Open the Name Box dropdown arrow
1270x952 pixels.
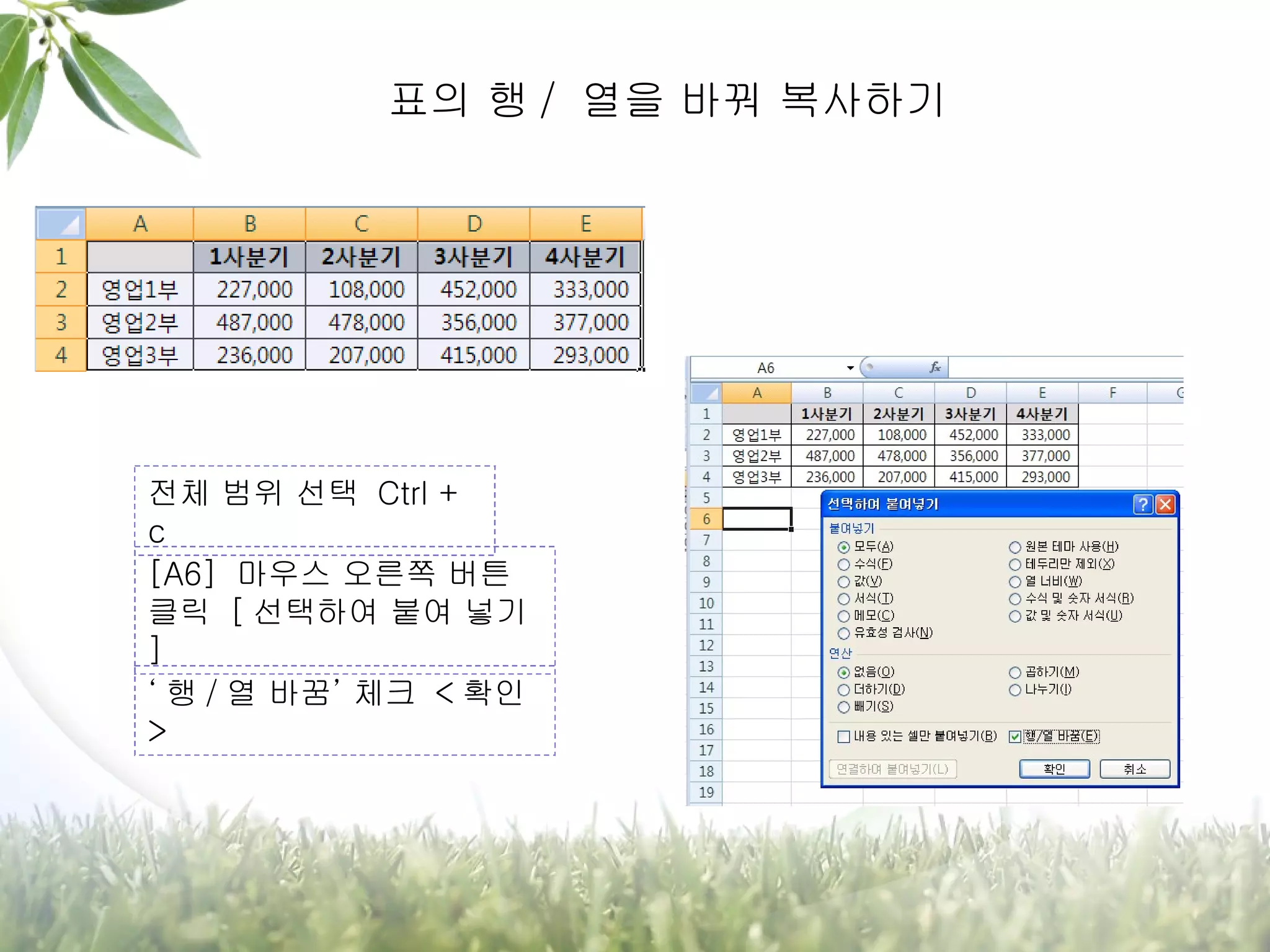[850, 368]
